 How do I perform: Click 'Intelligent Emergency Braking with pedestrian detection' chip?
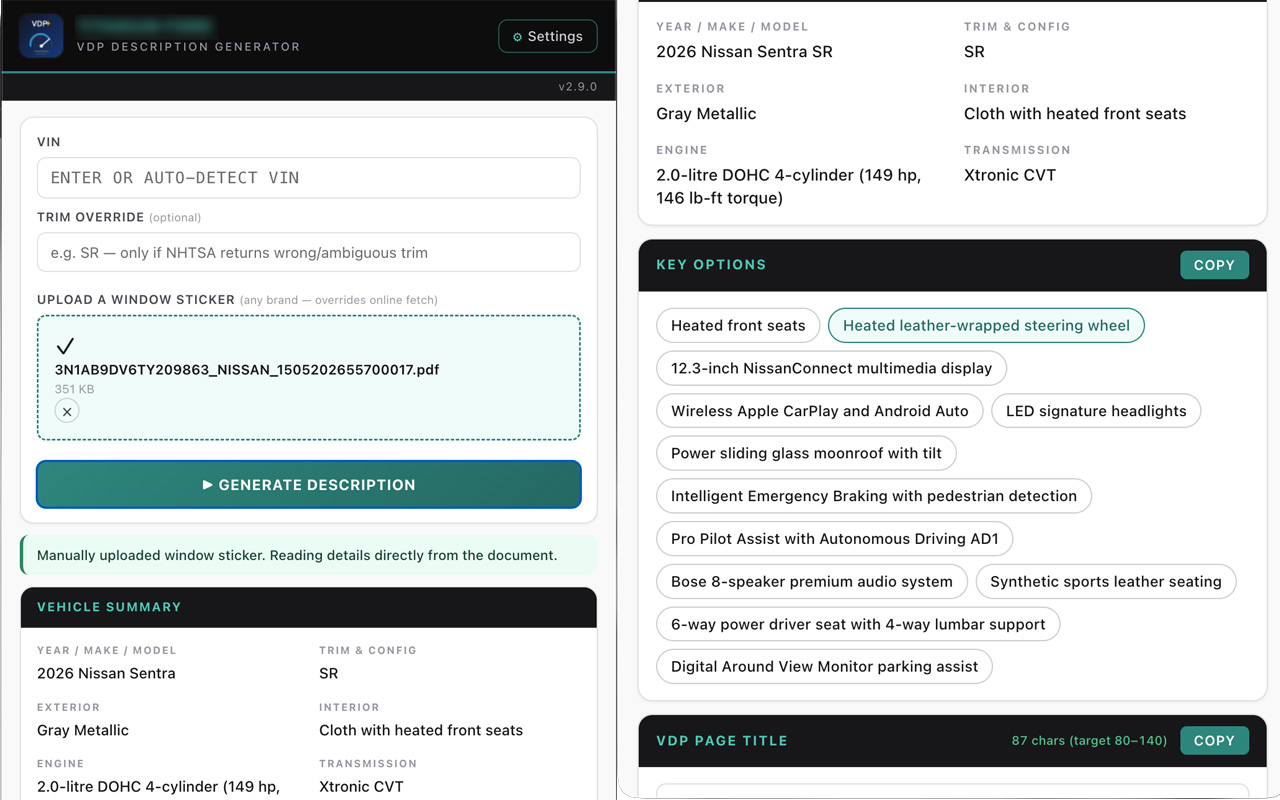(x=874, y=496)
